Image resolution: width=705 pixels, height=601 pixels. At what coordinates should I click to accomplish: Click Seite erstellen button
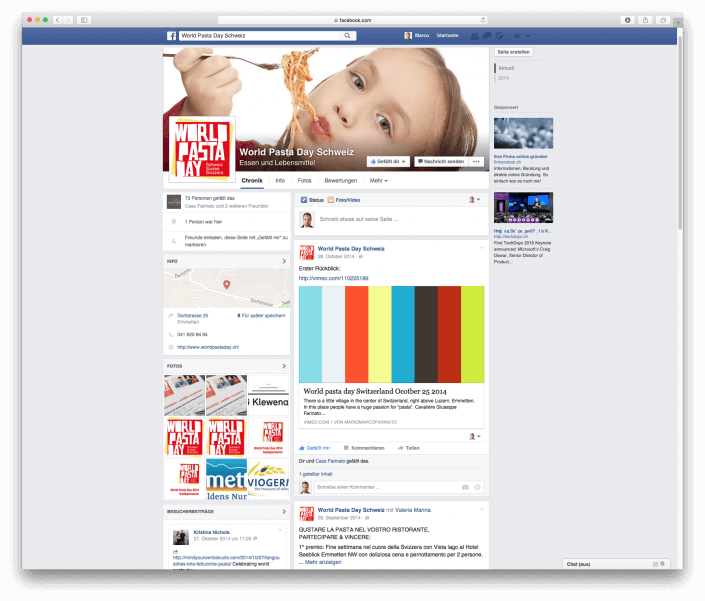pyautogui.click(x=513, y=52)
